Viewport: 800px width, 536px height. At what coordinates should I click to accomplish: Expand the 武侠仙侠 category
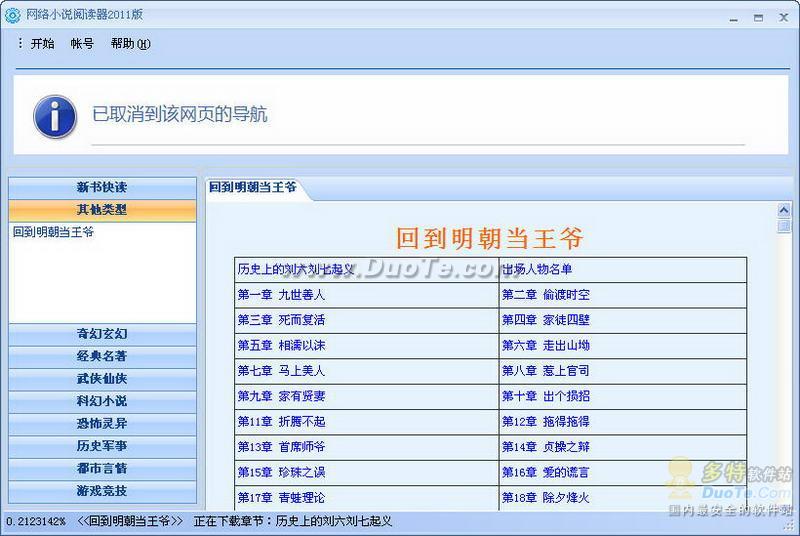102,379
